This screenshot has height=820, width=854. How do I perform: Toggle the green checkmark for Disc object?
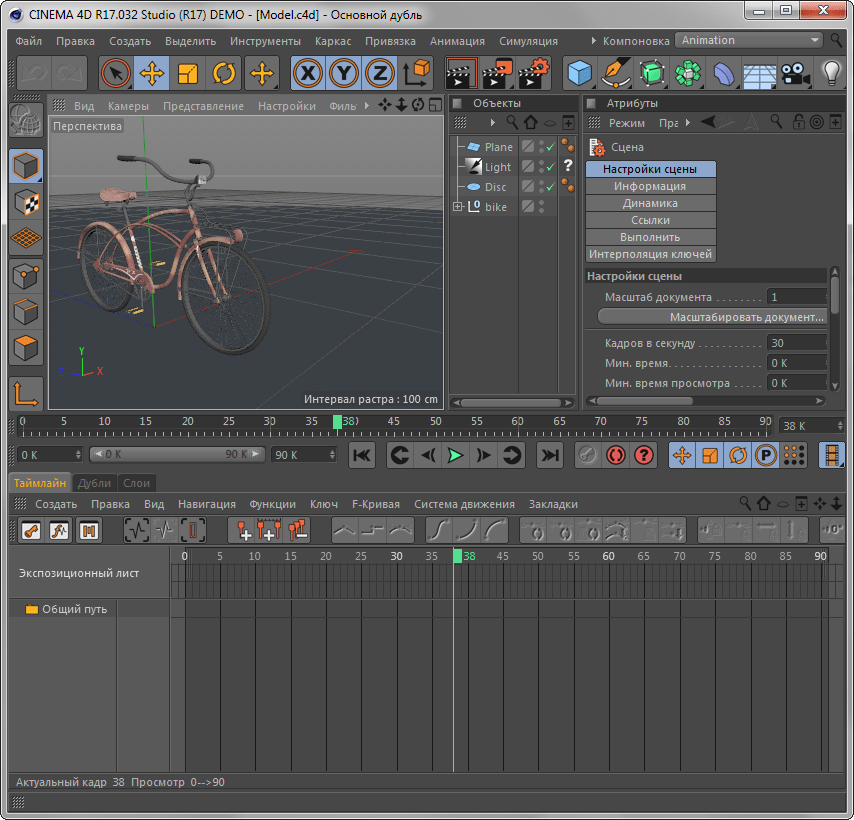549,187
